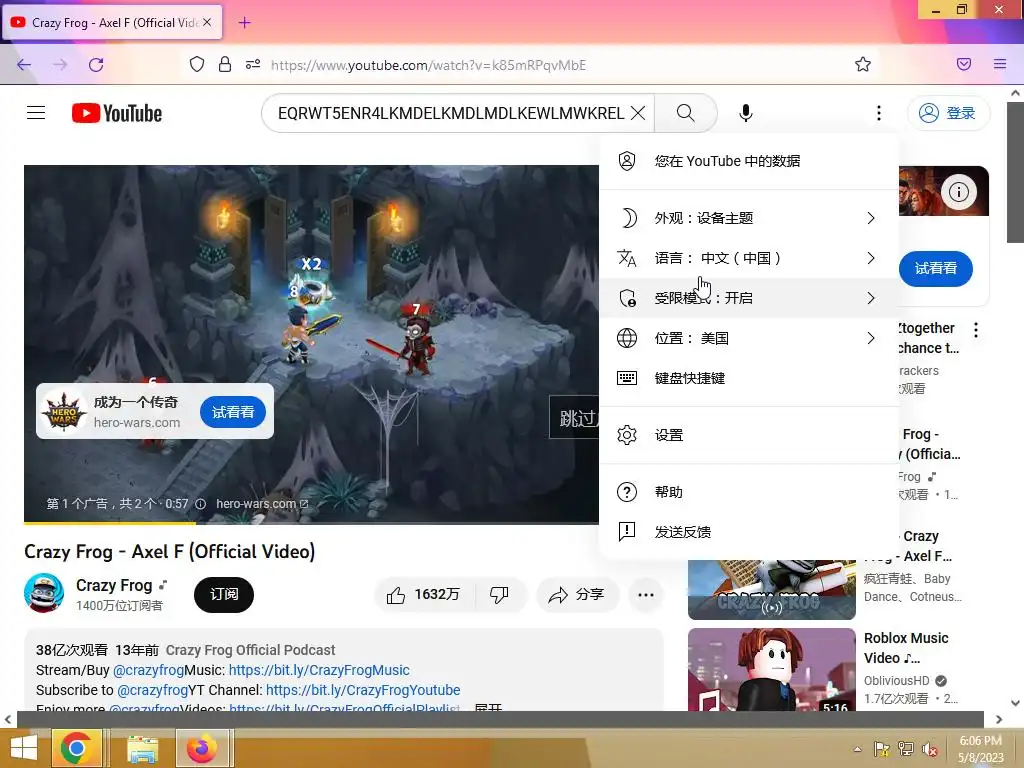Viewport: 1024px width, 768px height.
Task: Open the Crazy Frog channel name link
Action: (x=114, y=585)
